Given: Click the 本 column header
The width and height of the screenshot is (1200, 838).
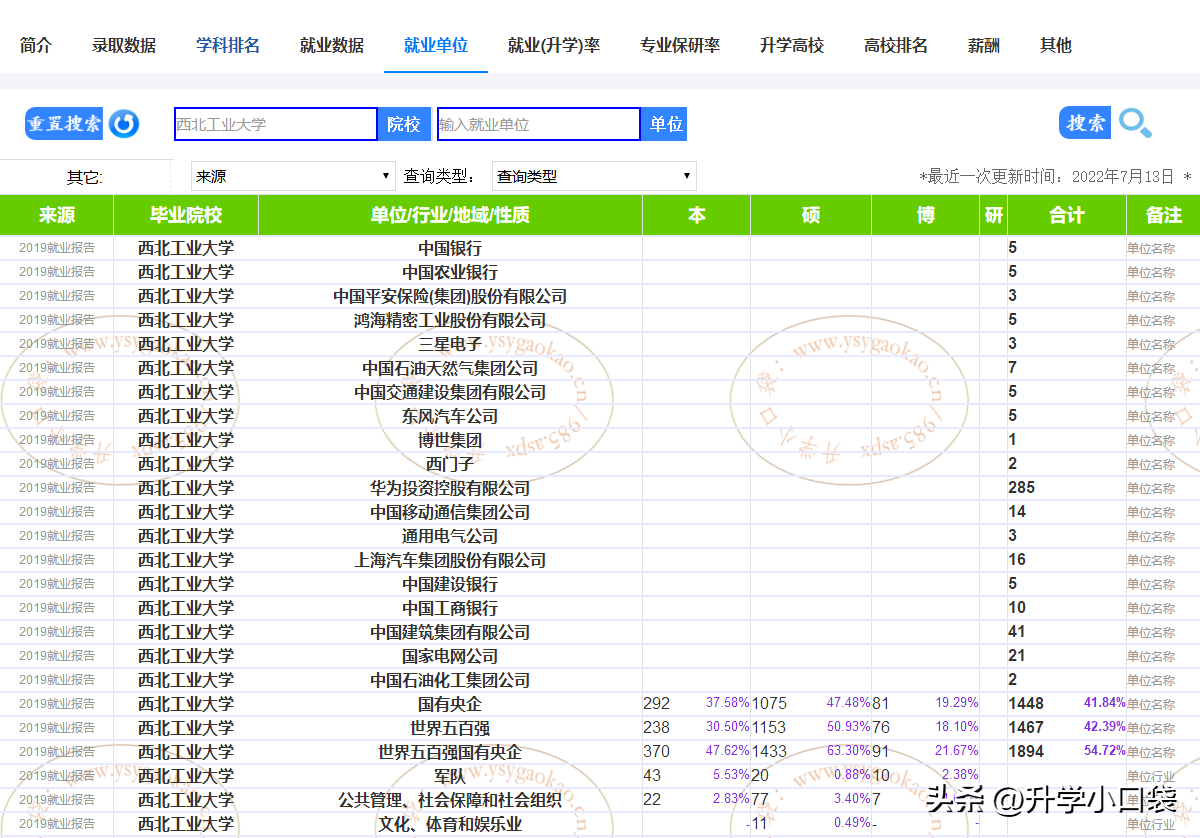Looking at the screenshot, I should [x=697, y=215].
